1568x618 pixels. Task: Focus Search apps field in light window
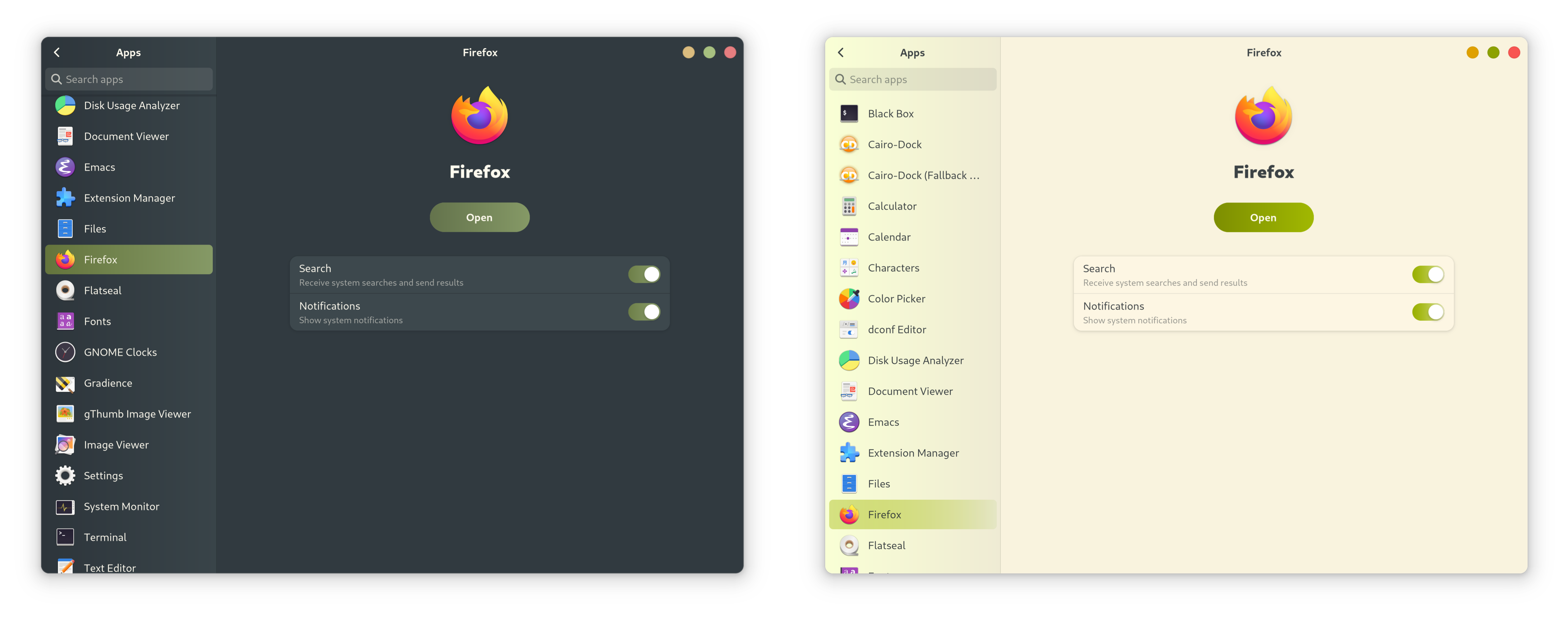pyautogui.click(x=913, y=79)
